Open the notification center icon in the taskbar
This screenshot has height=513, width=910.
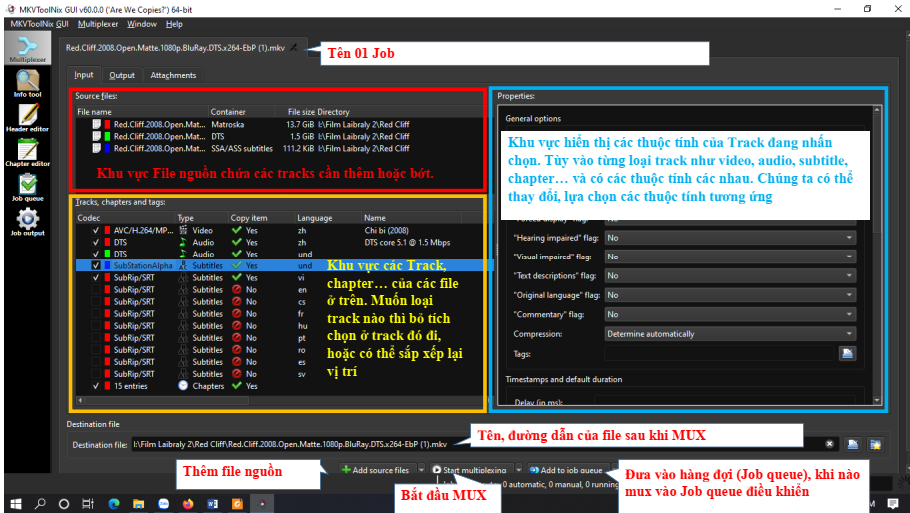(893, 504)
